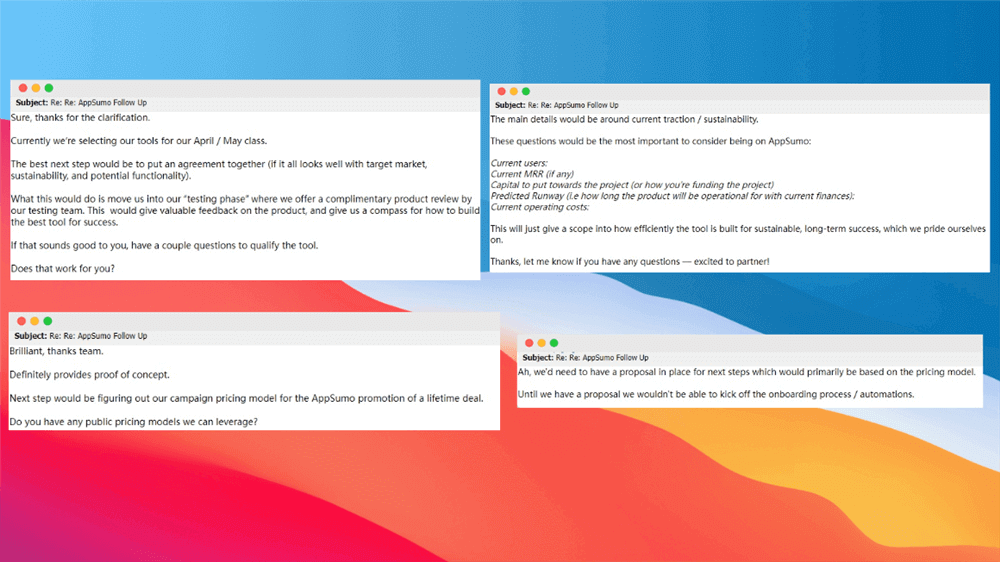
Task: Click the 'Current users:' italic line
Action: (x=519, y=163)
